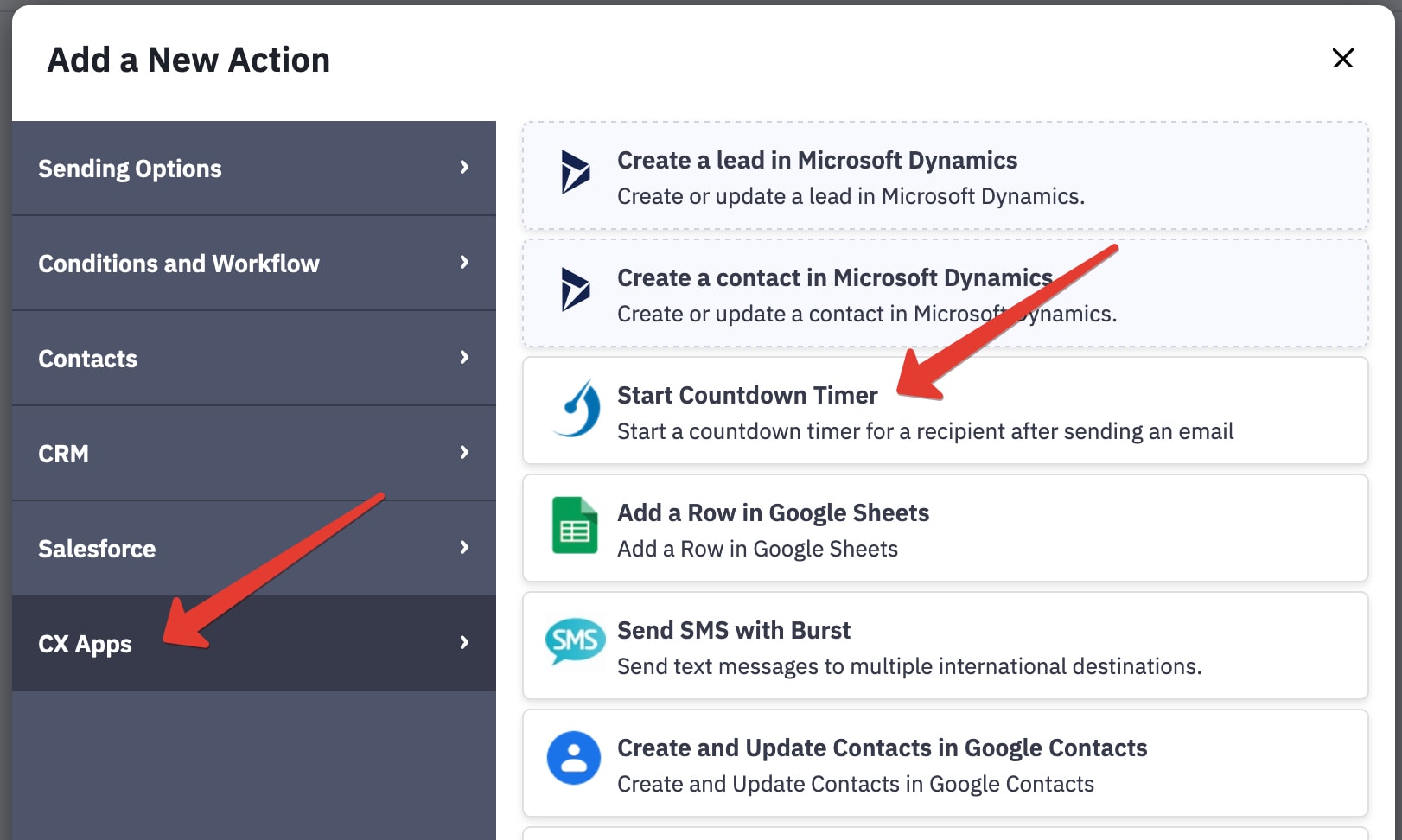Expand the CRM chevron arrow
Screen dimensions: 1402x840
coord(464,453)
